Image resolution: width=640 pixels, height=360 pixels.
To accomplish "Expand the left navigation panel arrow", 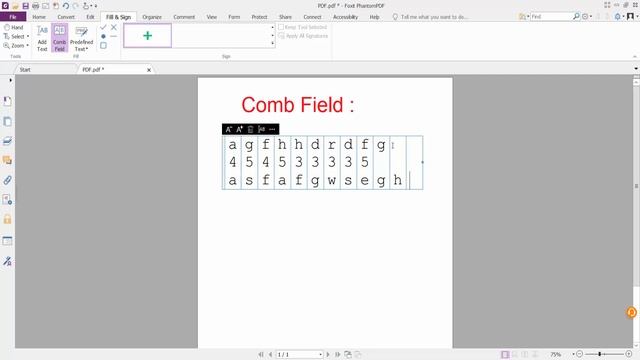I will coord(10,80).
